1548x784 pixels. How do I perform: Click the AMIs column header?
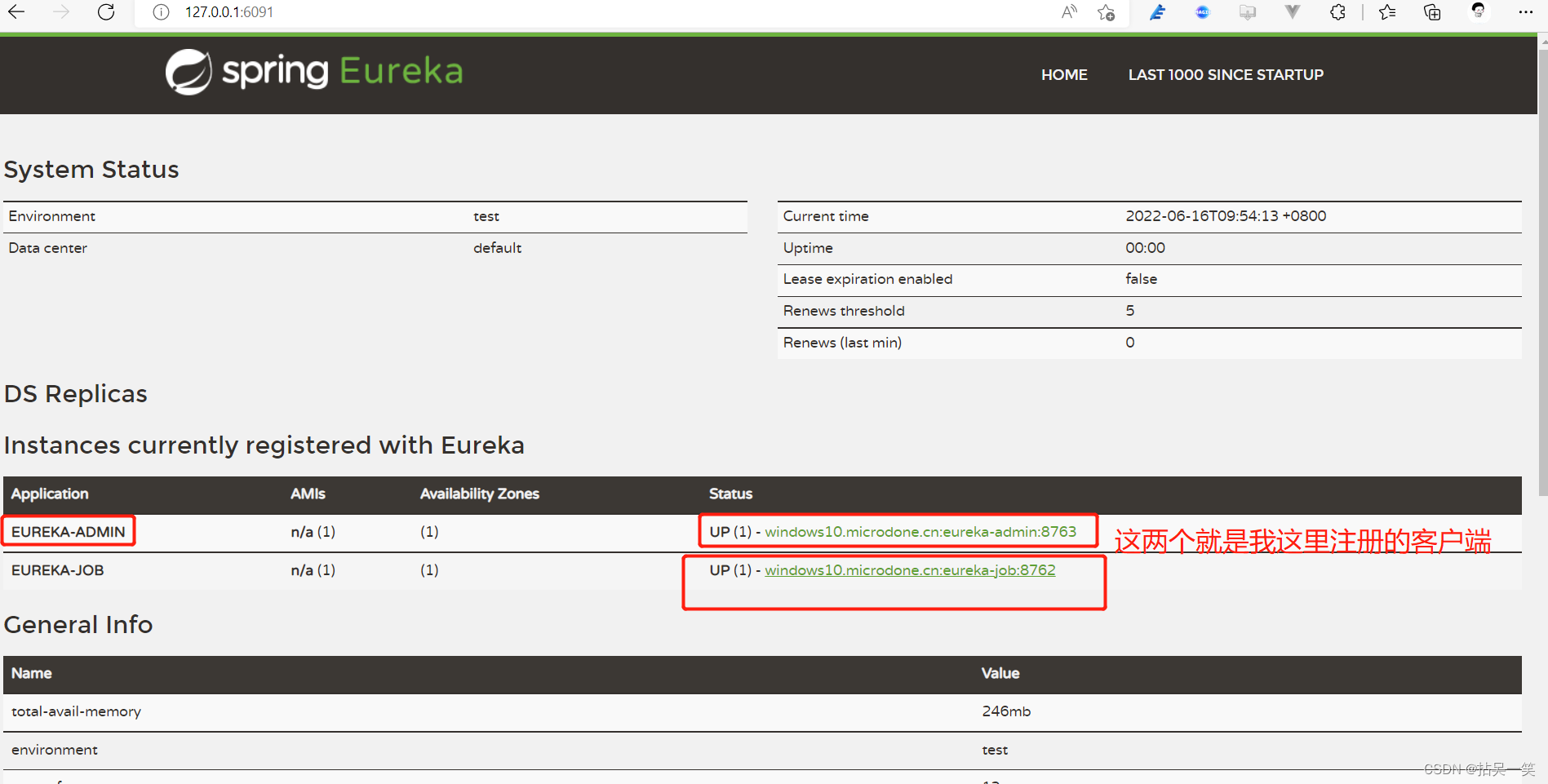(x=308, y=494)
